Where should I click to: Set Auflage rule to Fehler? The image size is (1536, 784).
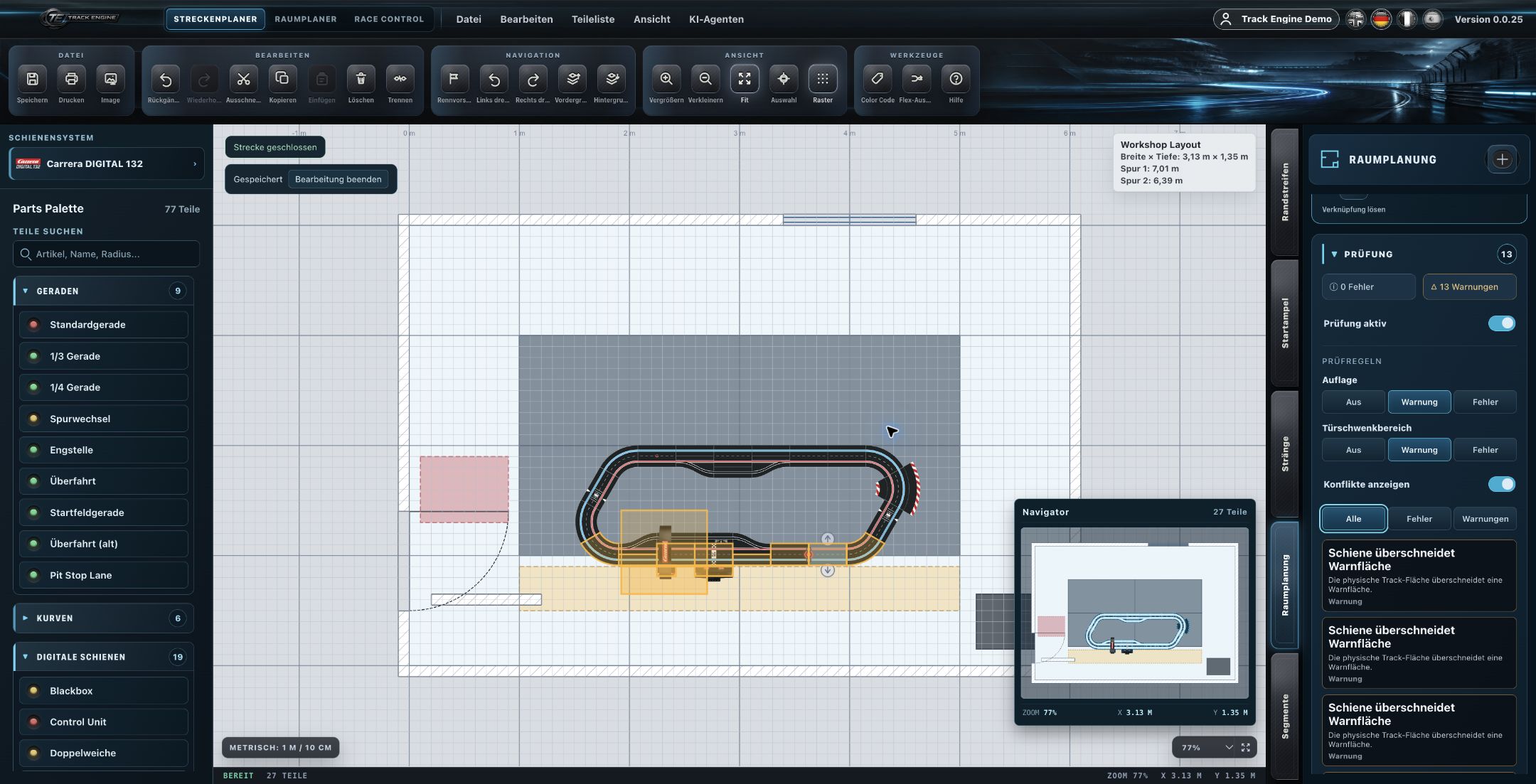point(1485,402)
